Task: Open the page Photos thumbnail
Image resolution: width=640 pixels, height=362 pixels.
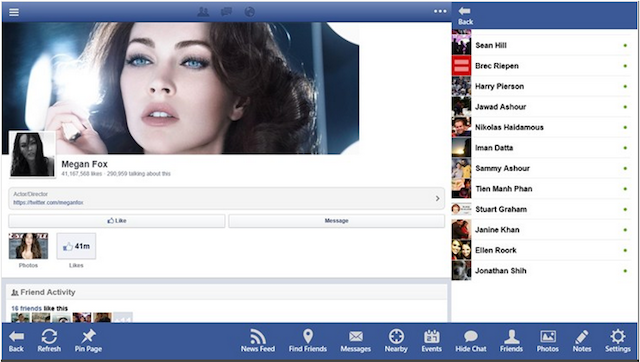Action: tap(28, 246)
